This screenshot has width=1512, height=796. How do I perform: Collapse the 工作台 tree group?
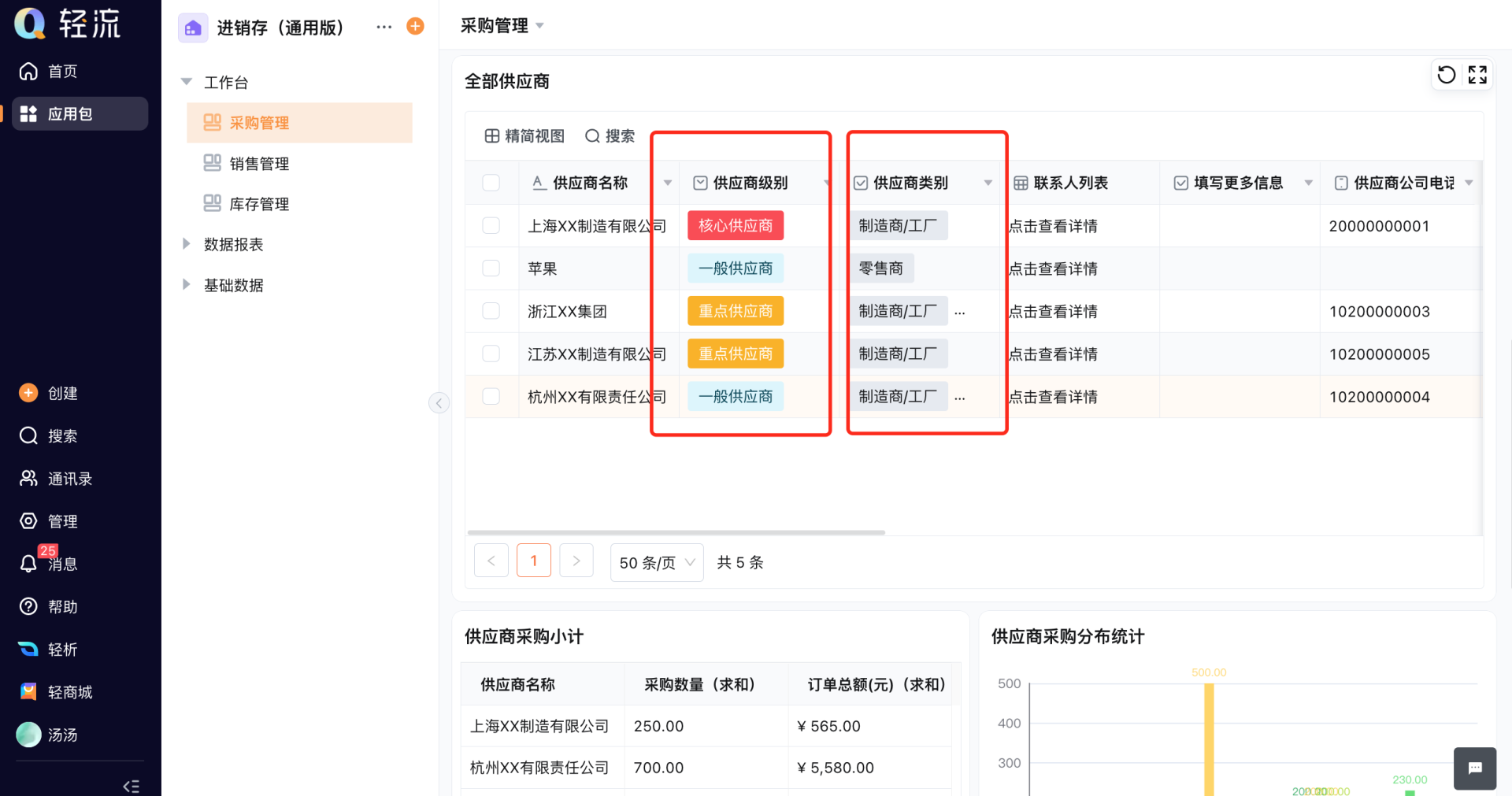pos(187,82)
